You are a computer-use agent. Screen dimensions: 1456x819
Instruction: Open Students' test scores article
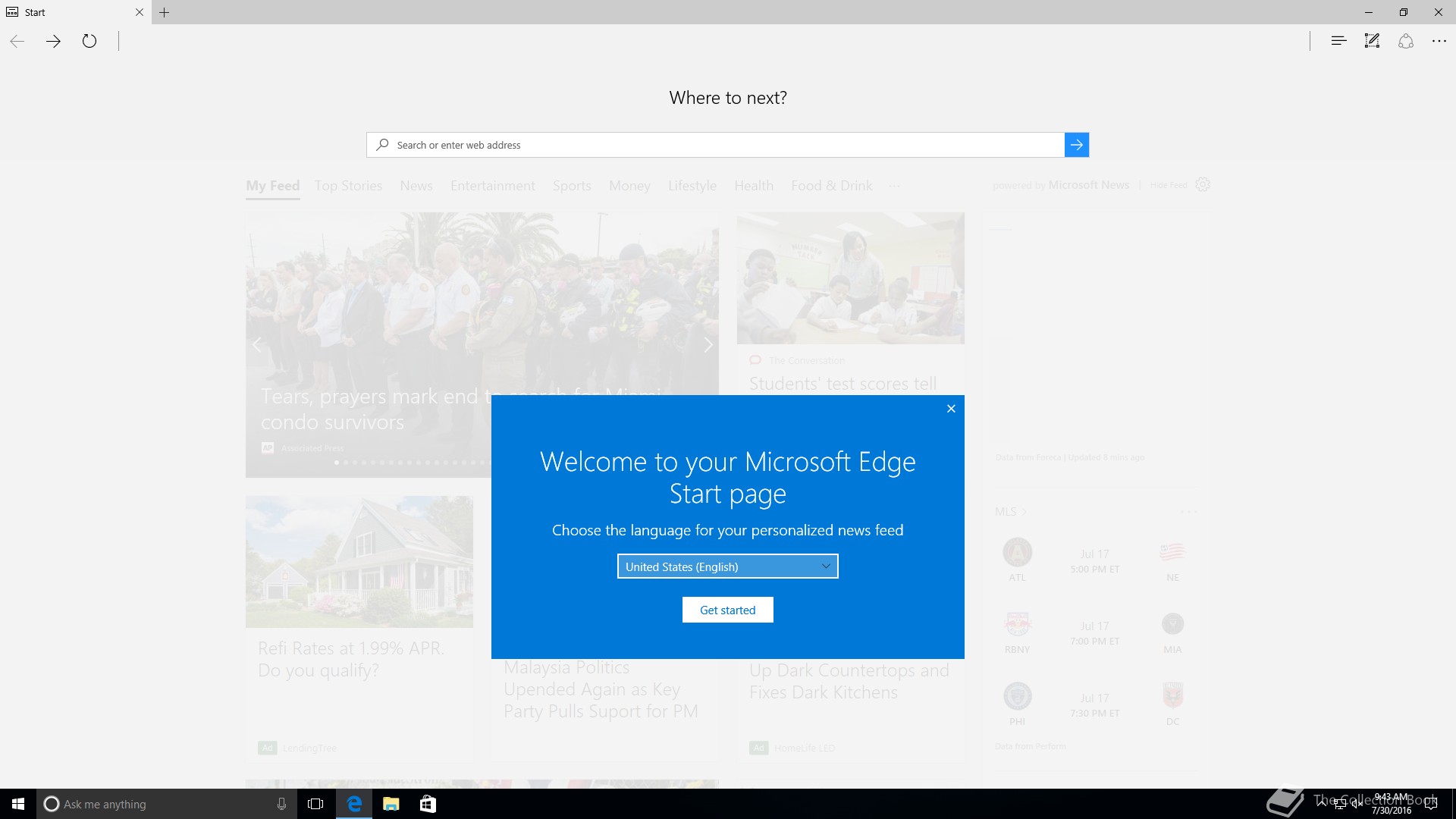click(843, 384)
